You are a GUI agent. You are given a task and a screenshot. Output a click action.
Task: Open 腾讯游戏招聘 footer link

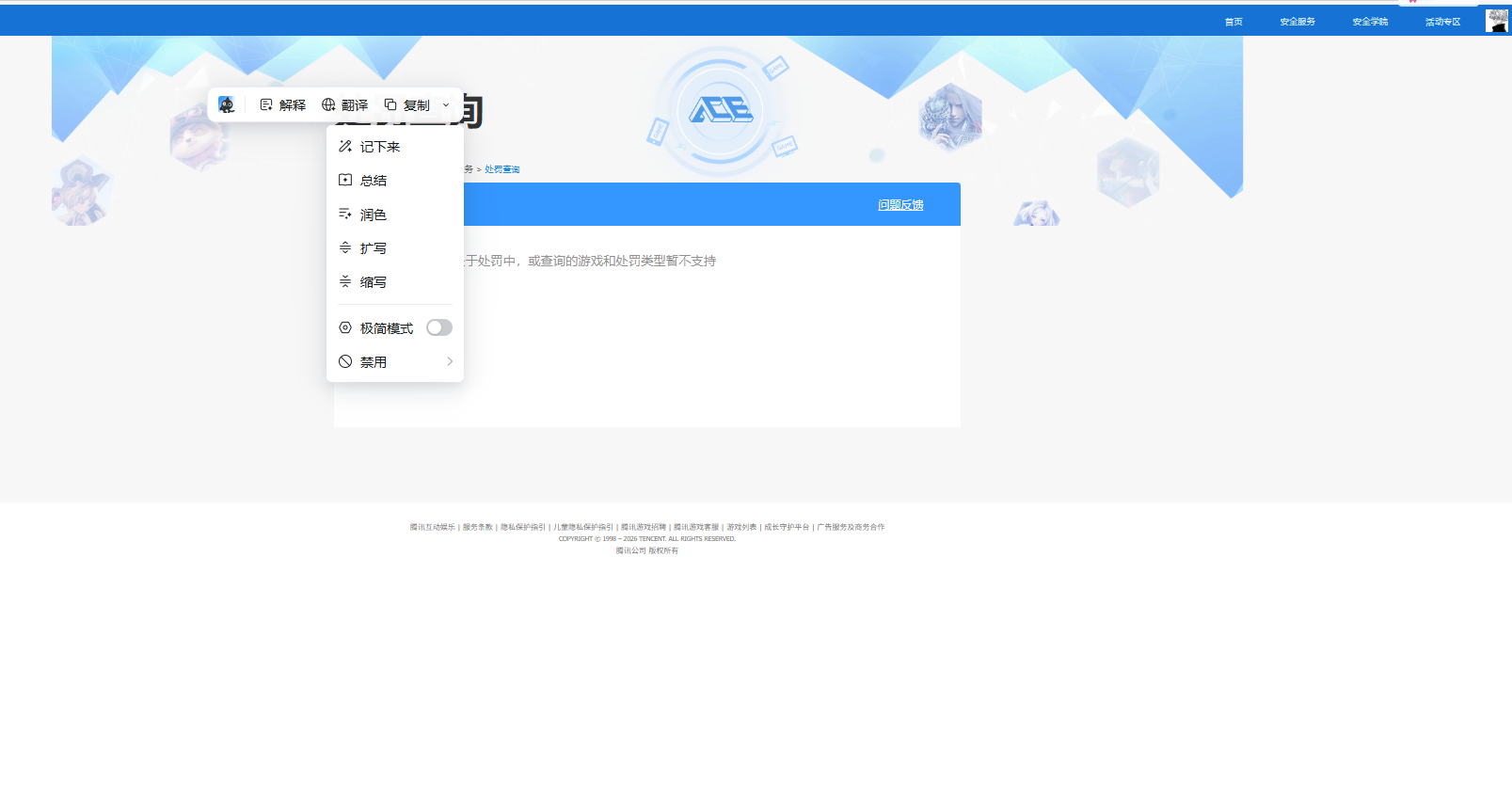pos(644,527)
